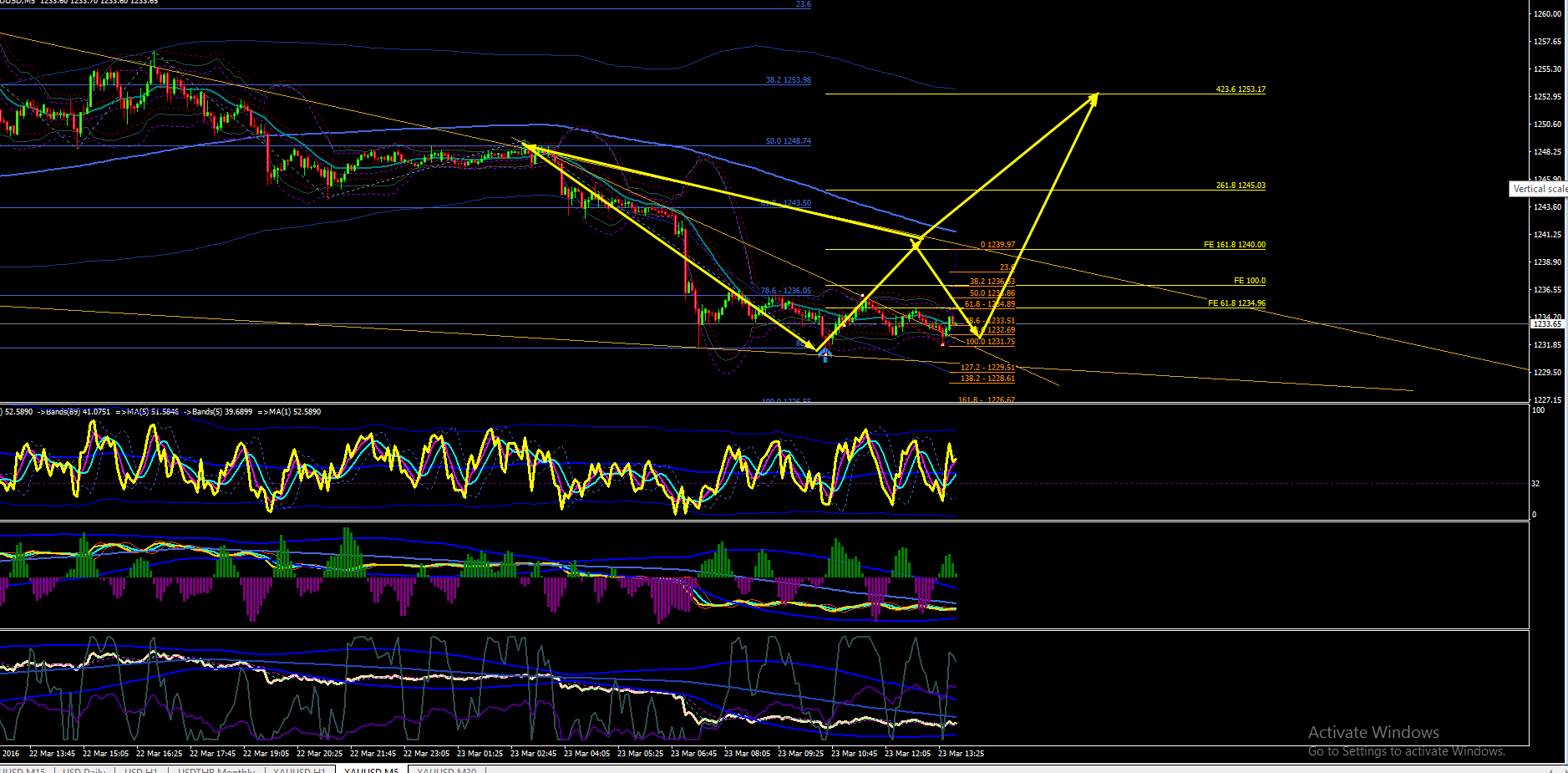Click the FE 100.0 expansion label
The width and height of the screenshot is (1568, 773).
pos(1250,281)
